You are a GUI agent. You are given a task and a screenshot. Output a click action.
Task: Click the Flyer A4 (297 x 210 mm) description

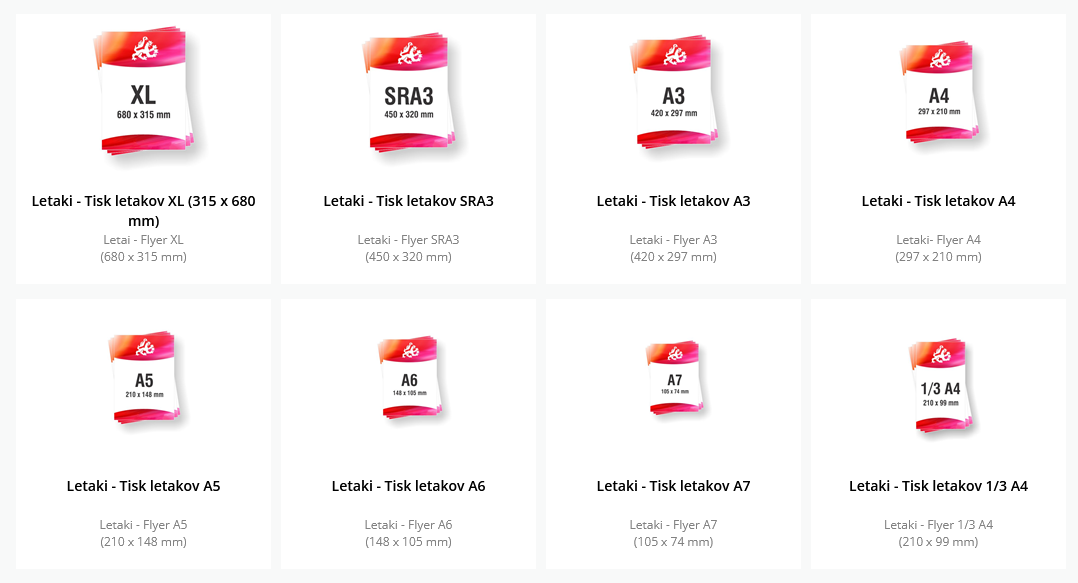[938, 248]
